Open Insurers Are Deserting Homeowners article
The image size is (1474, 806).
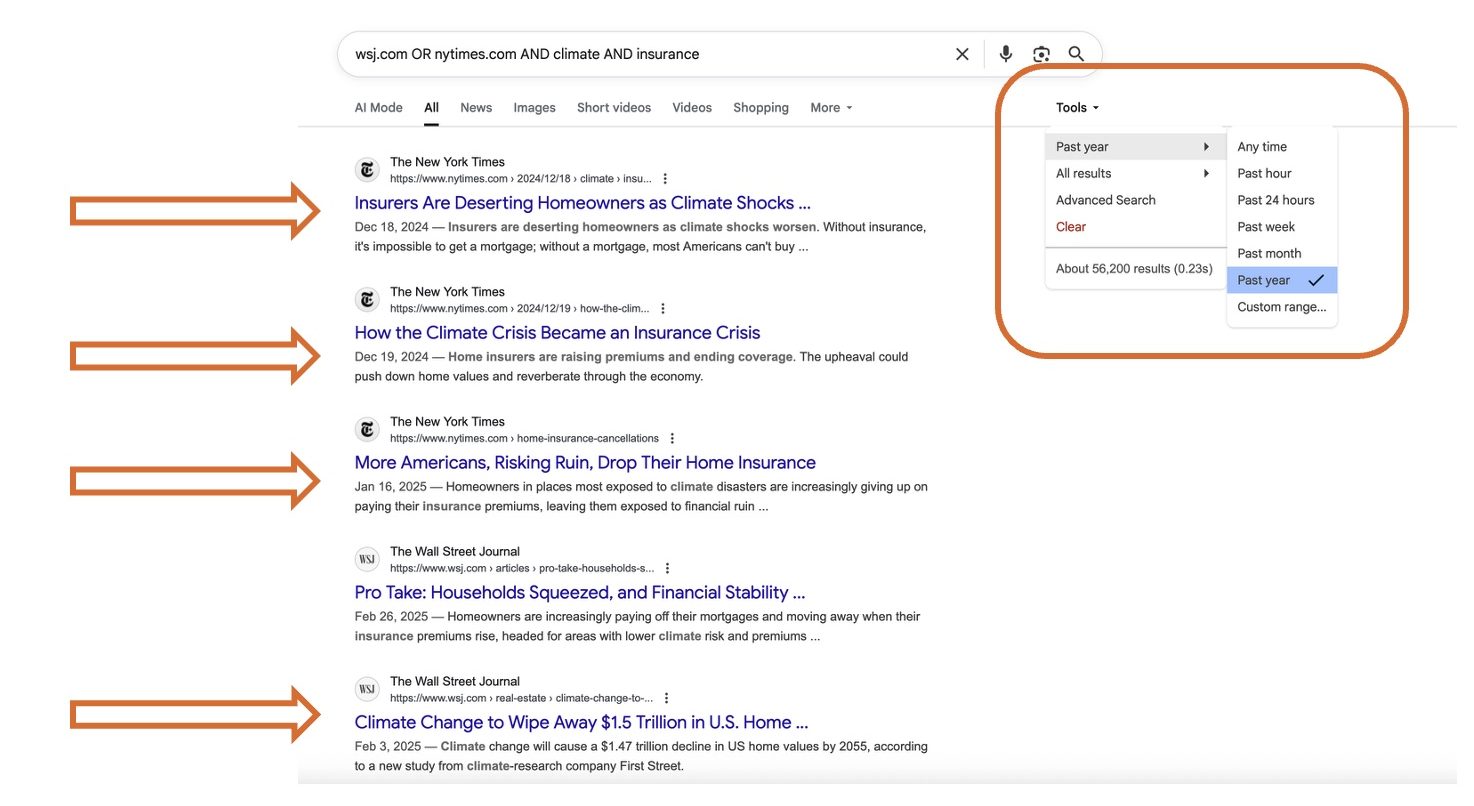582,203
